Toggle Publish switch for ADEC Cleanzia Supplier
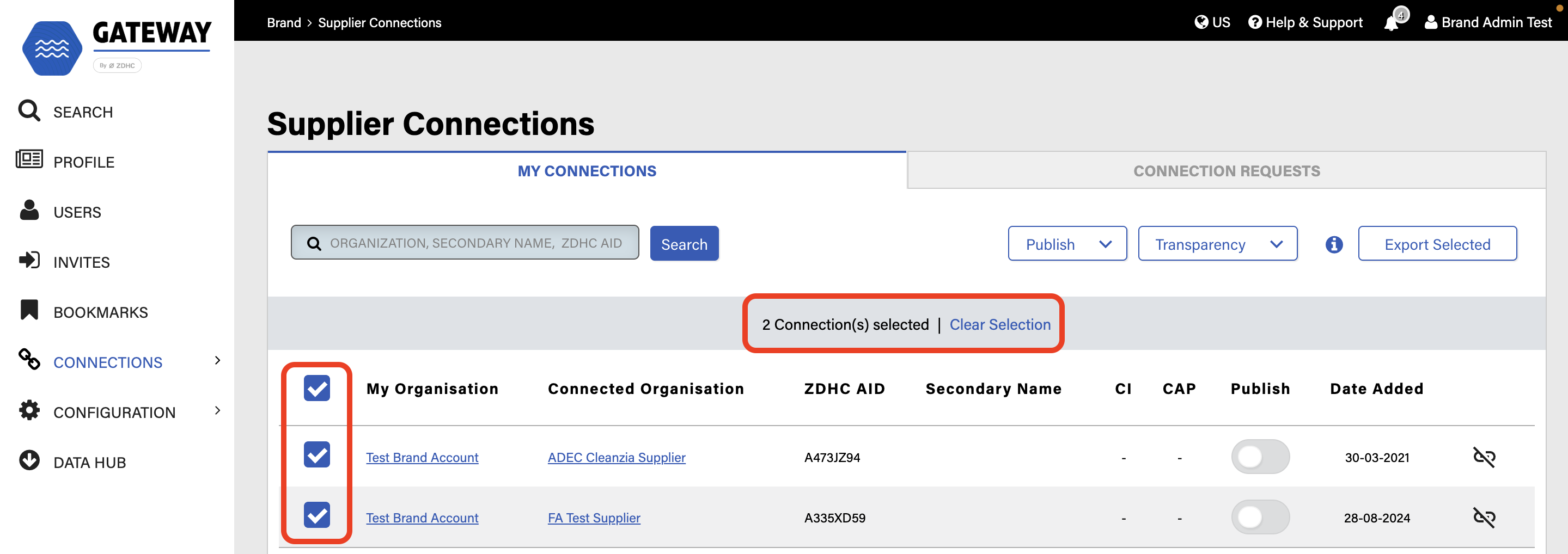The image size is (1568, 554). [1259, 457]
